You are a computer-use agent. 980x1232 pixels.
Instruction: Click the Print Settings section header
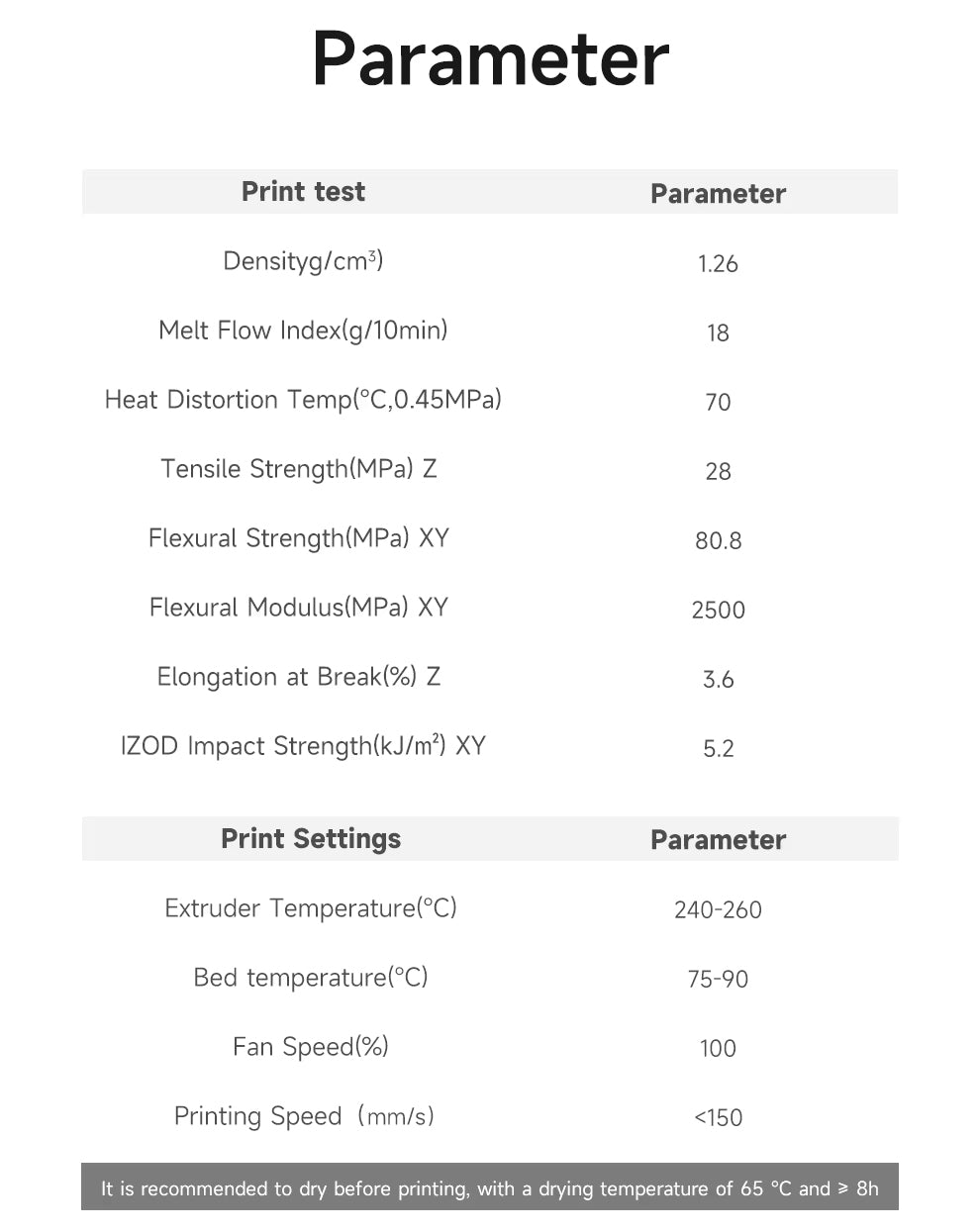[x=311, y=839]
